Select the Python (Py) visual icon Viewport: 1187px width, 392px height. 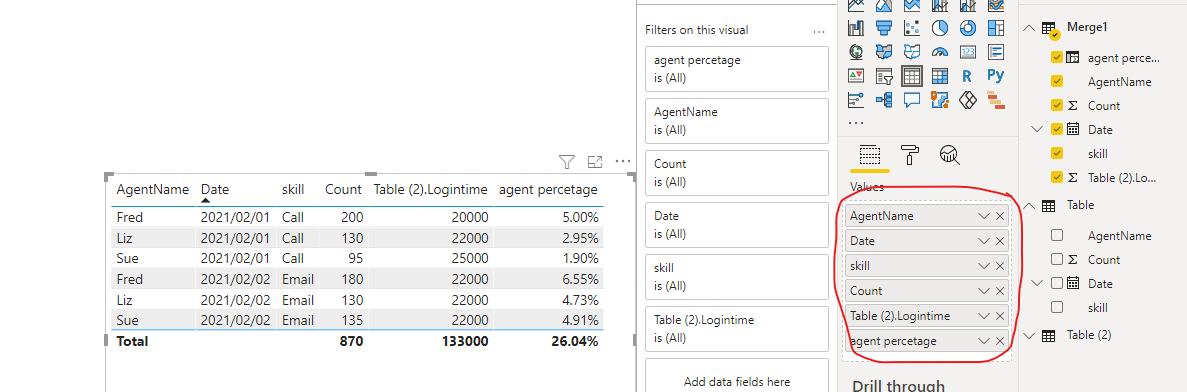[x=995, y=76]
